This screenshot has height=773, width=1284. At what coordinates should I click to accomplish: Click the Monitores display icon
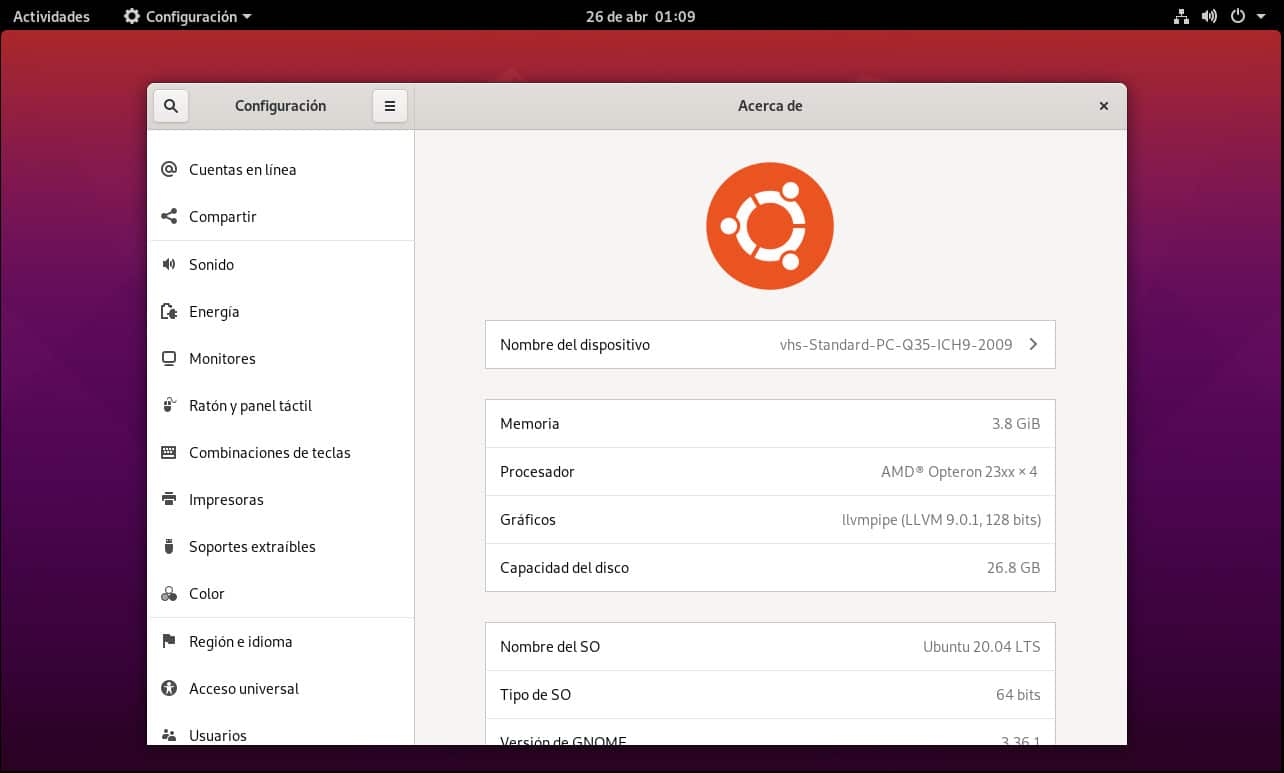tap(169, 359)
